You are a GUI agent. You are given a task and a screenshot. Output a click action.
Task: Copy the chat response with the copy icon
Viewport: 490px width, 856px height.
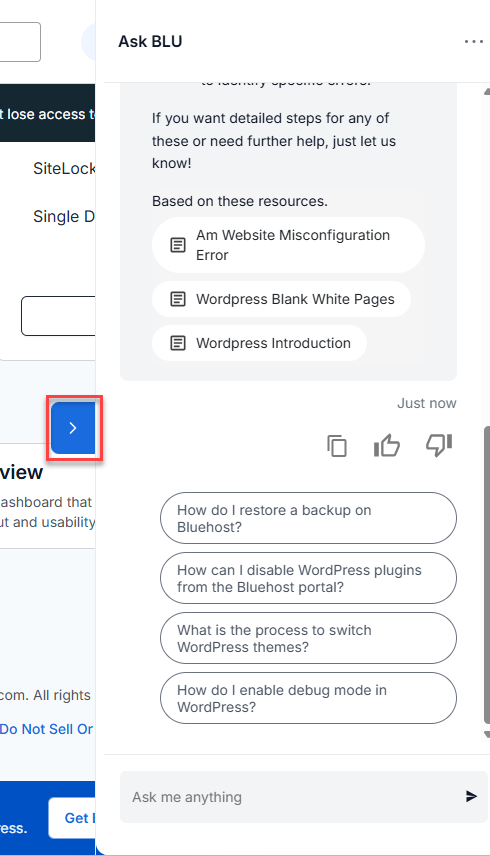[337, 446]
